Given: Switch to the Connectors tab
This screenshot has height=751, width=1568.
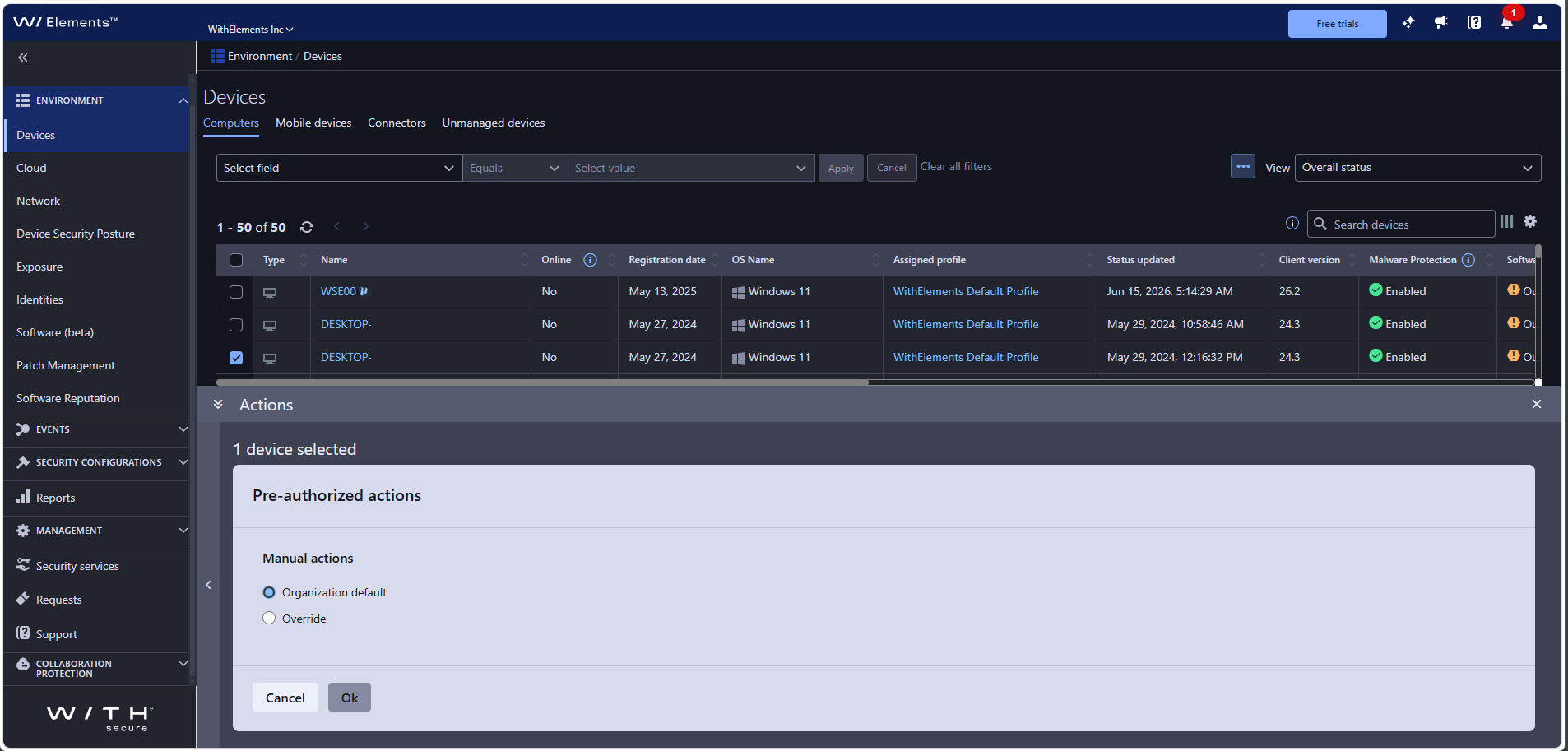Looking at the screenshot, I should (397, 123).
